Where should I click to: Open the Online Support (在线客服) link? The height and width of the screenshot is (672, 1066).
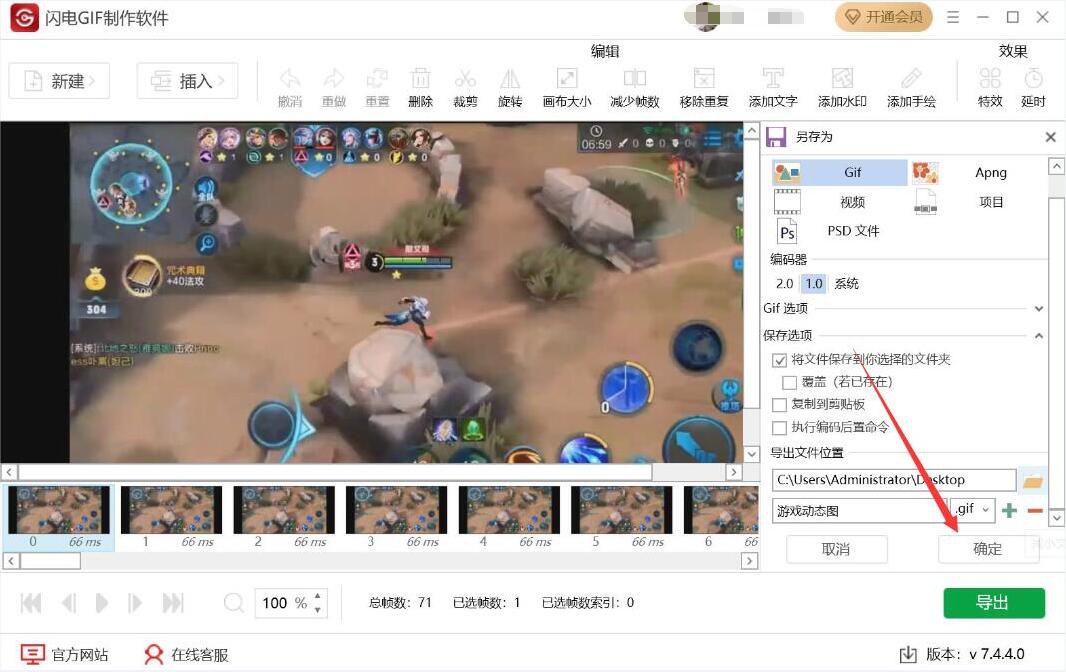tap(186, 654)
